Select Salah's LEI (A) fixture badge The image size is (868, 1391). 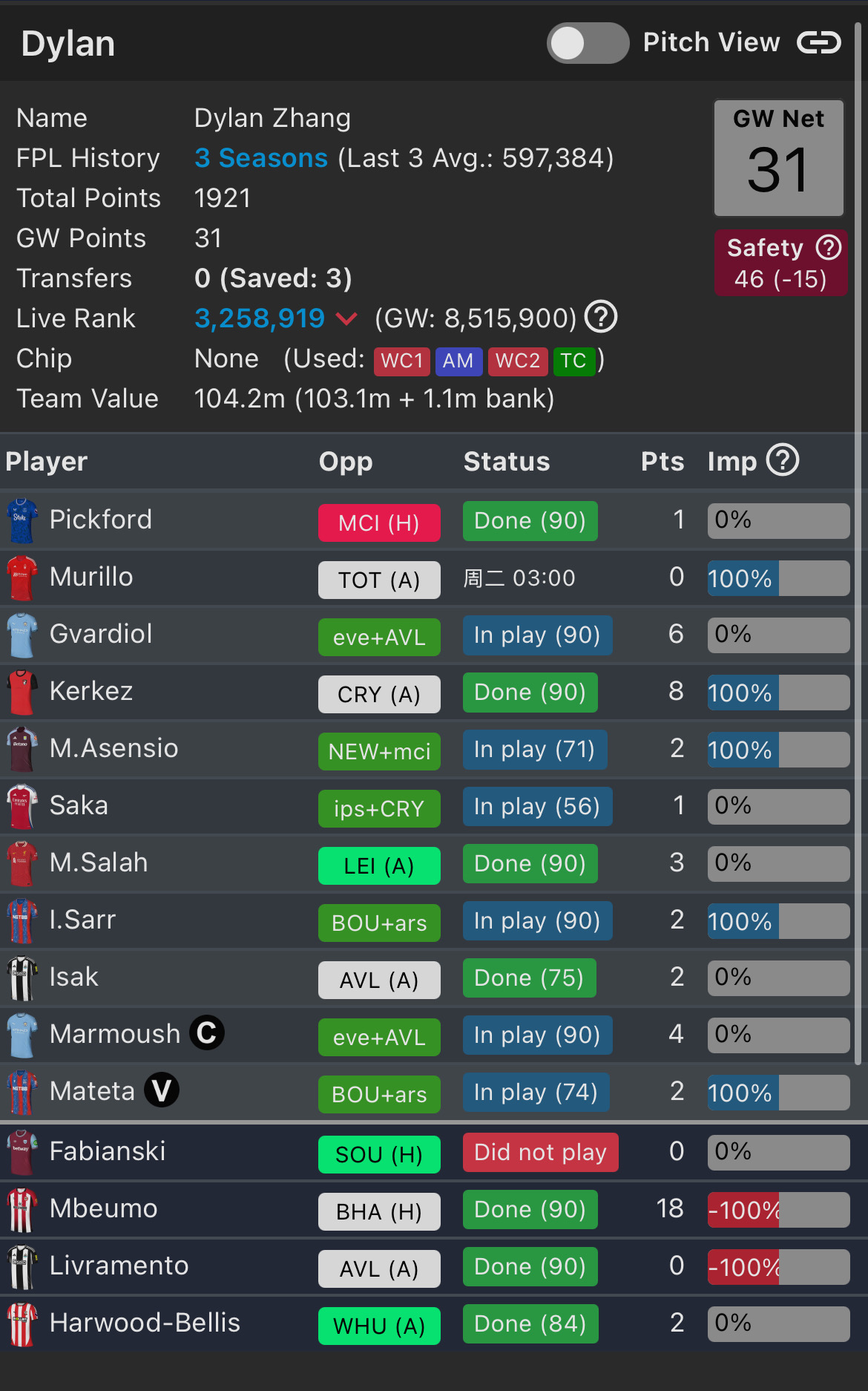pyautogui.click(x=379, y=865)
